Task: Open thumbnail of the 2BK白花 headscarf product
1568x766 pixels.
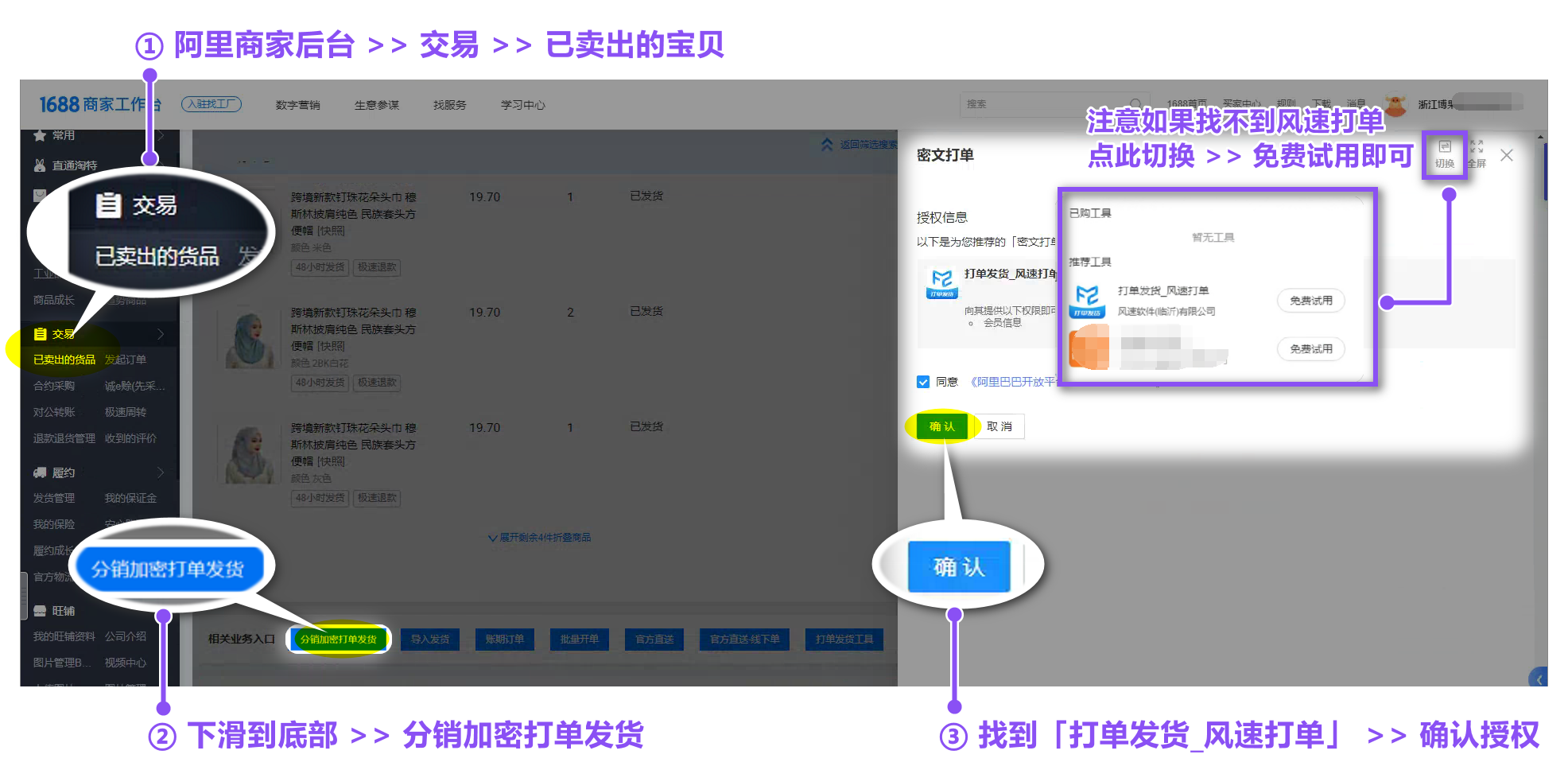Action: pyautogui.click(x=250, y=340)
